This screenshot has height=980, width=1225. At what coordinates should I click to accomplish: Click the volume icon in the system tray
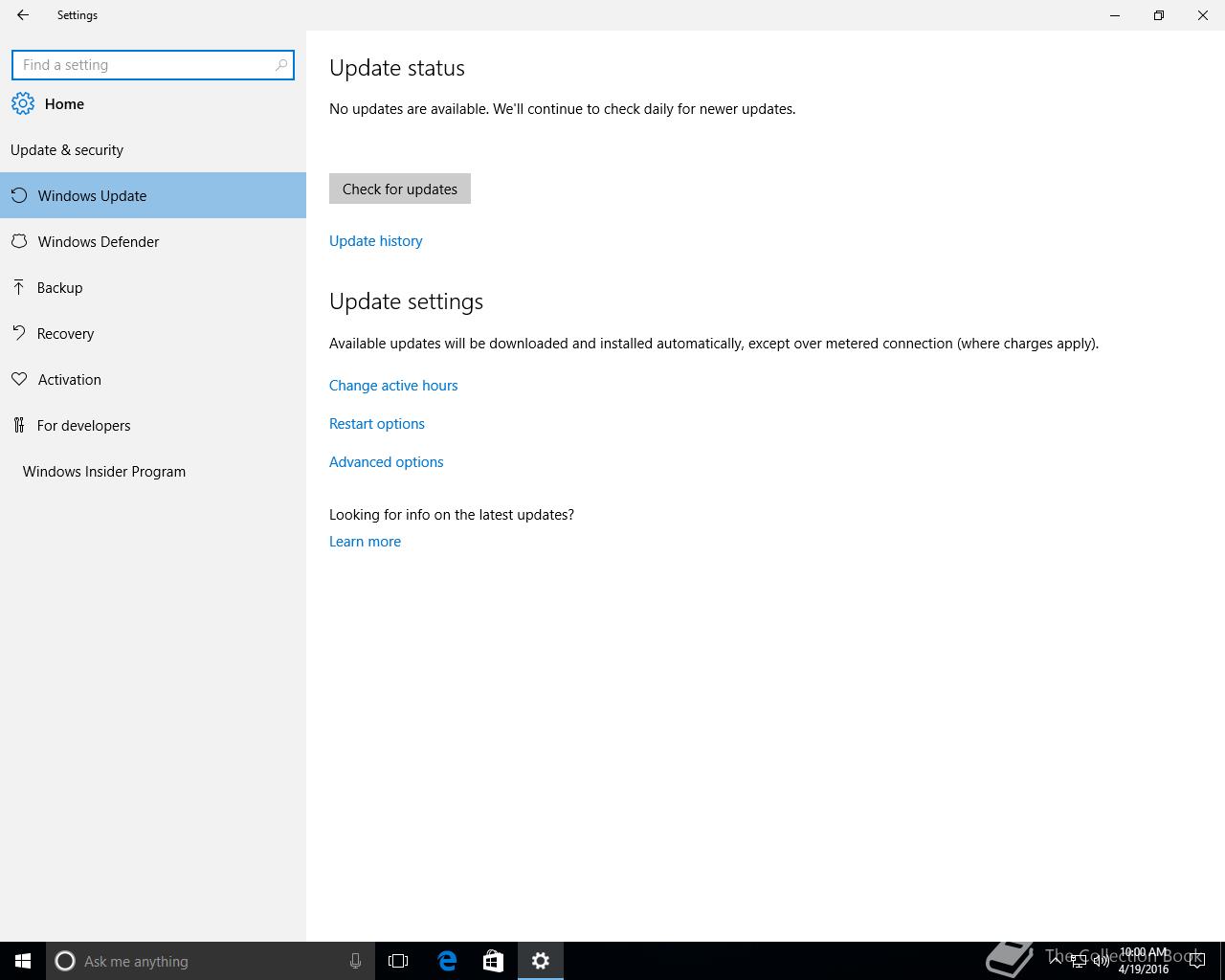(x=1102, y=961)
